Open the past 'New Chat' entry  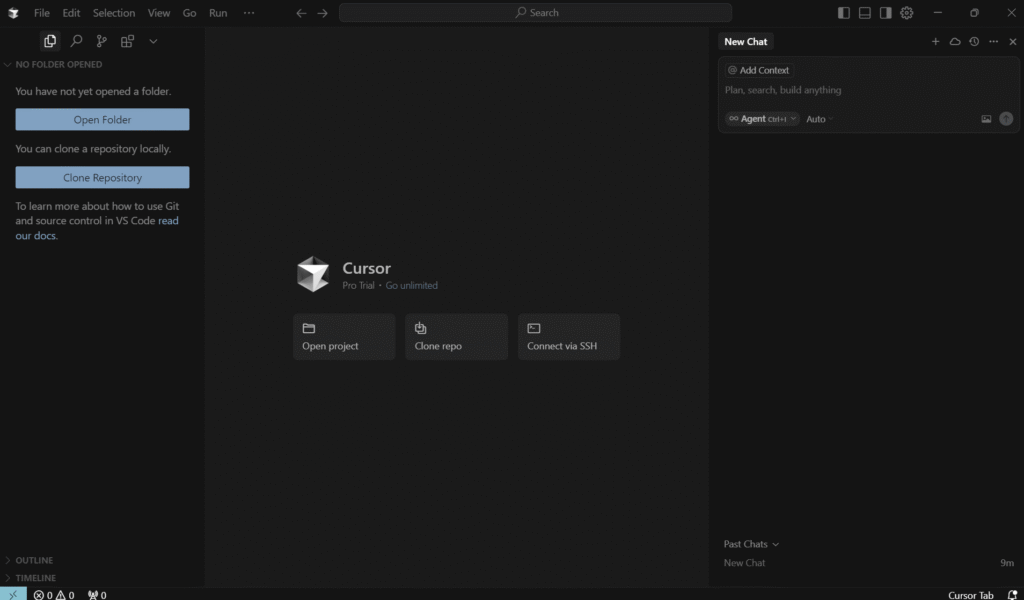(869, 563)
